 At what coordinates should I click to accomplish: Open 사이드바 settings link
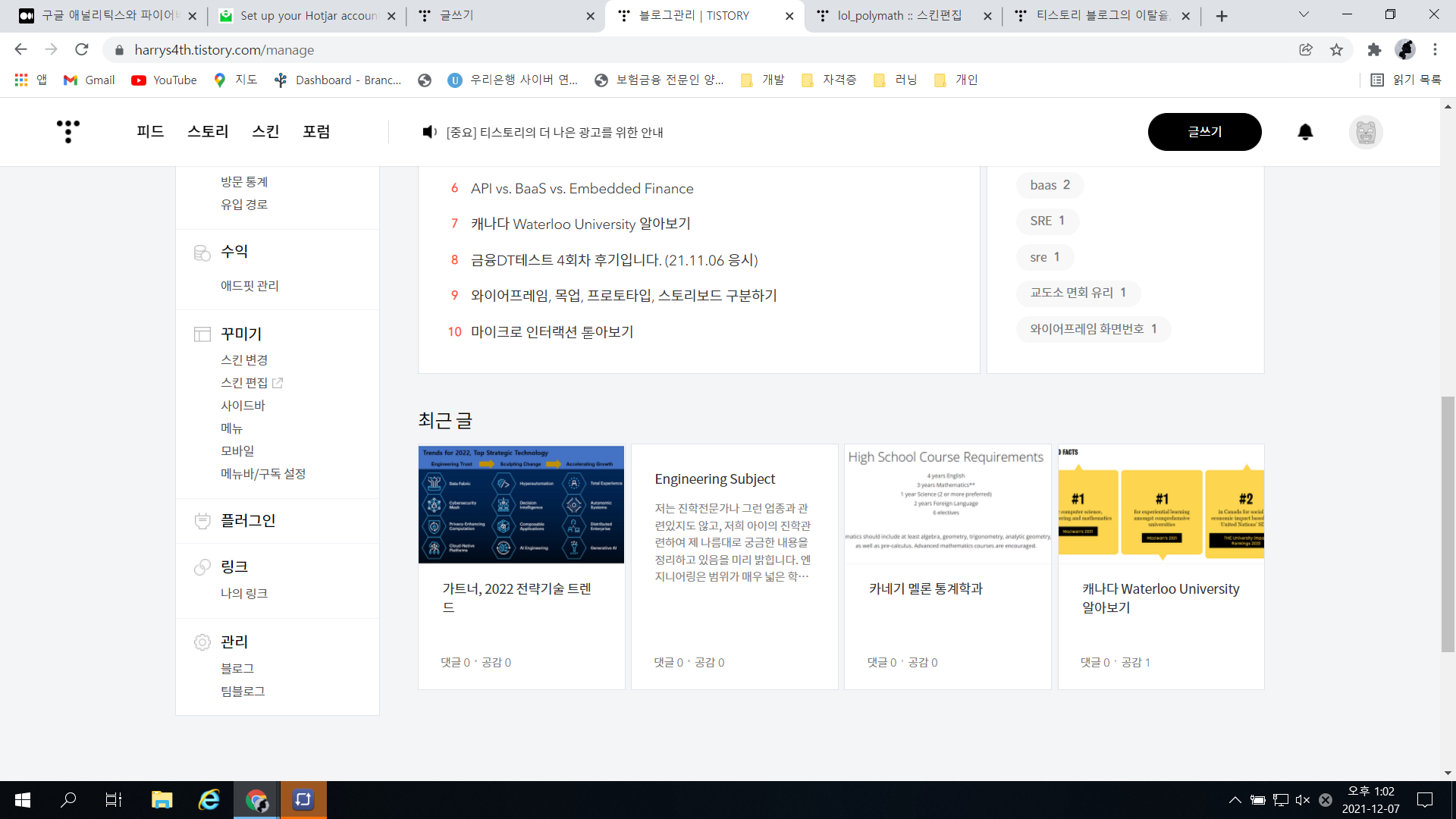click(x=243, y=406)
